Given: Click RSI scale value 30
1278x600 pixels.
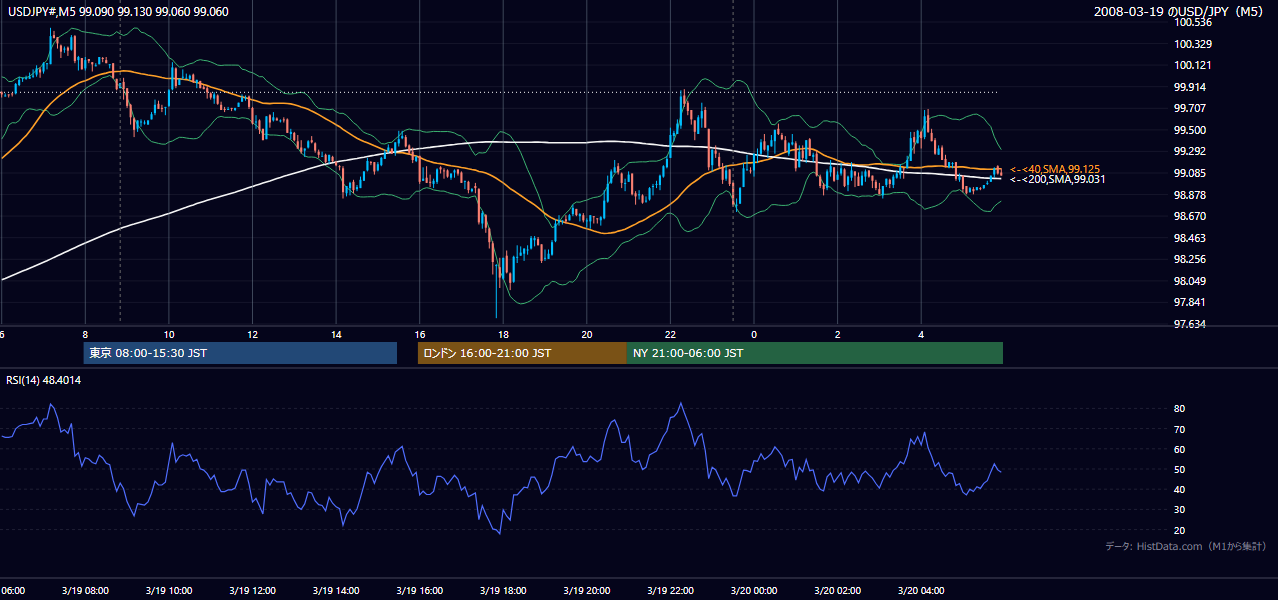Looking at the screenshot, I should (1180, 510).
